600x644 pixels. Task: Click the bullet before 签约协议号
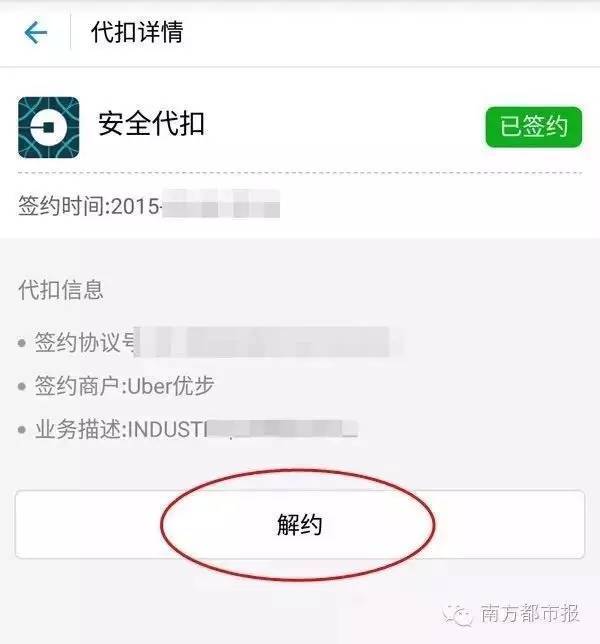pos(22,343)
